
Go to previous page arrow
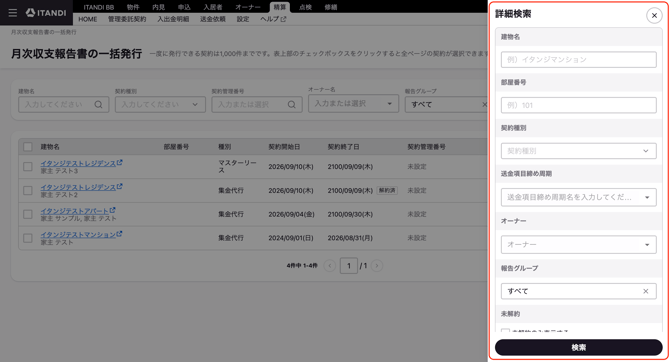click(x=329, y=266)
